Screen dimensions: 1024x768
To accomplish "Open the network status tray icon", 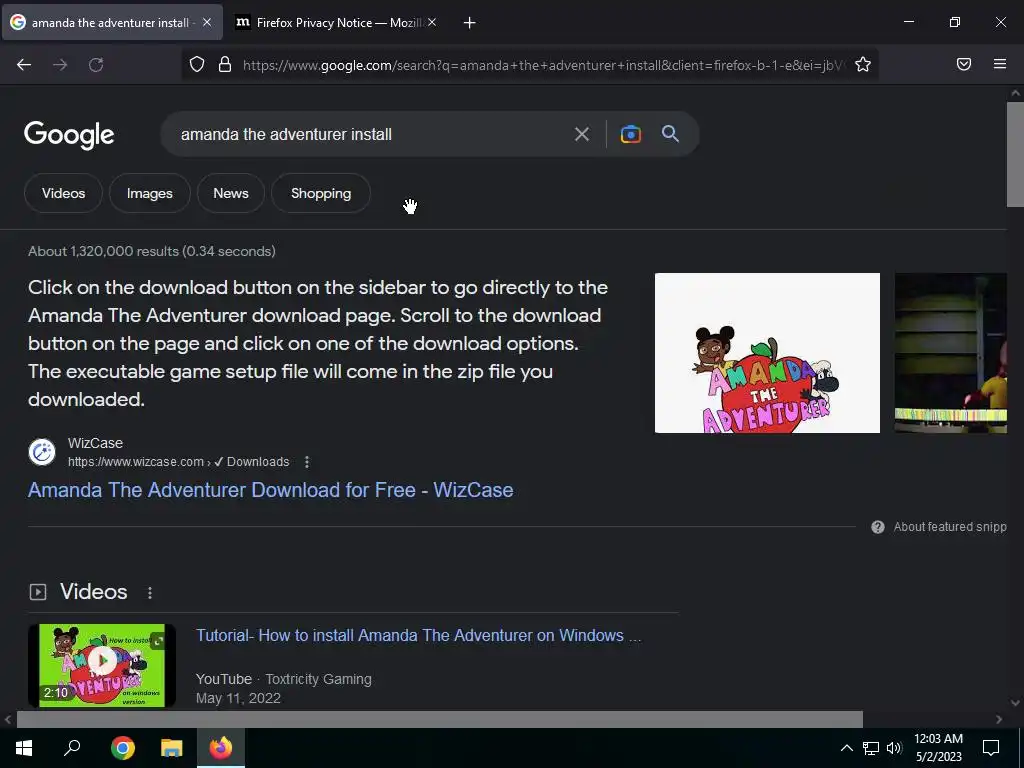I will 871,748.
